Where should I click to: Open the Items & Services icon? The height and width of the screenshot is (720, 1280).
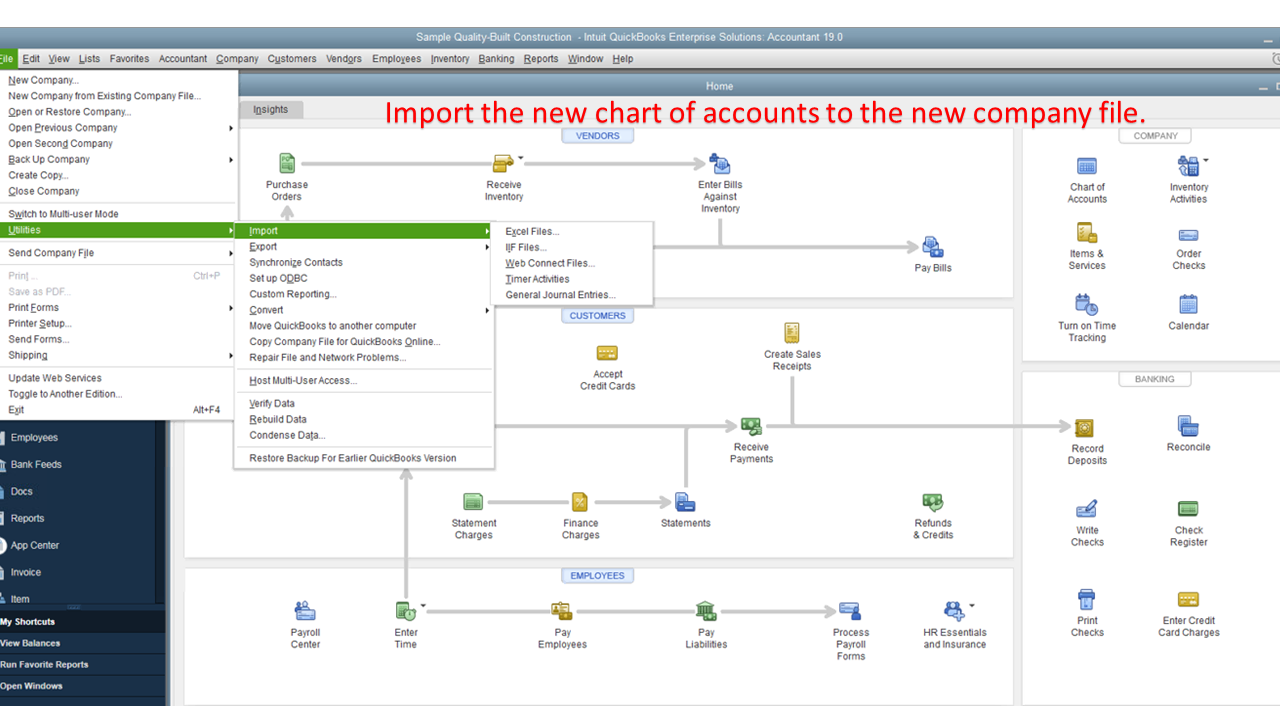tap(1087, 233)
